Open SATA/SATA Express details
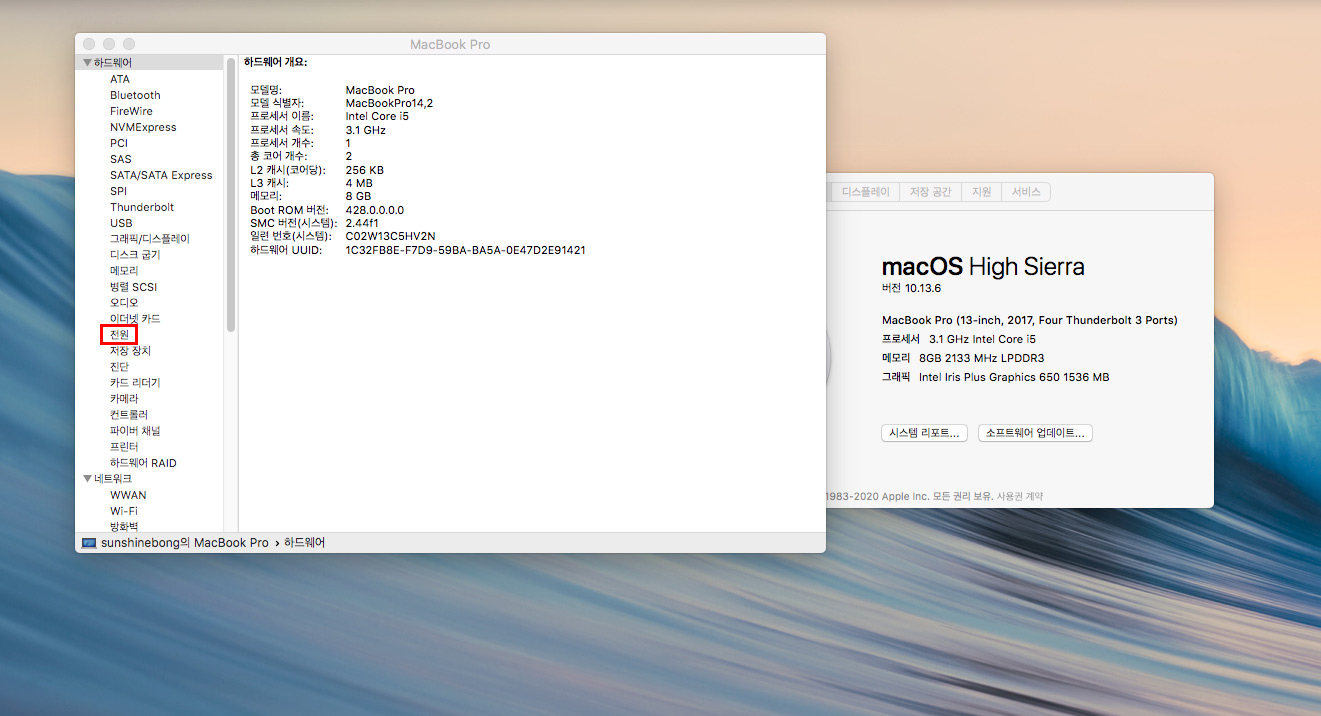The height and width of the screenshot is (716, 1321). 161,175
